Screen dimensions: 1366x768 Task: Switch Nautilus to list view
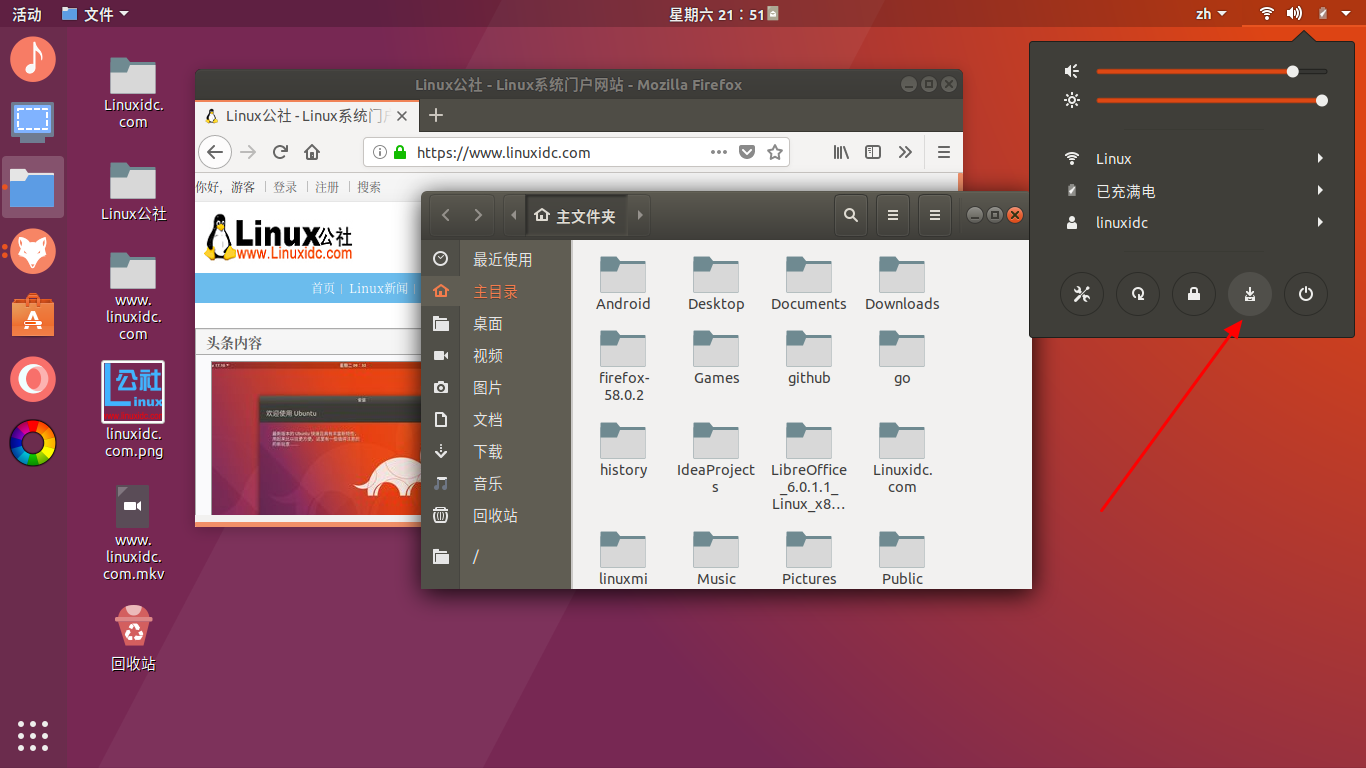click(x=893, y=214)
